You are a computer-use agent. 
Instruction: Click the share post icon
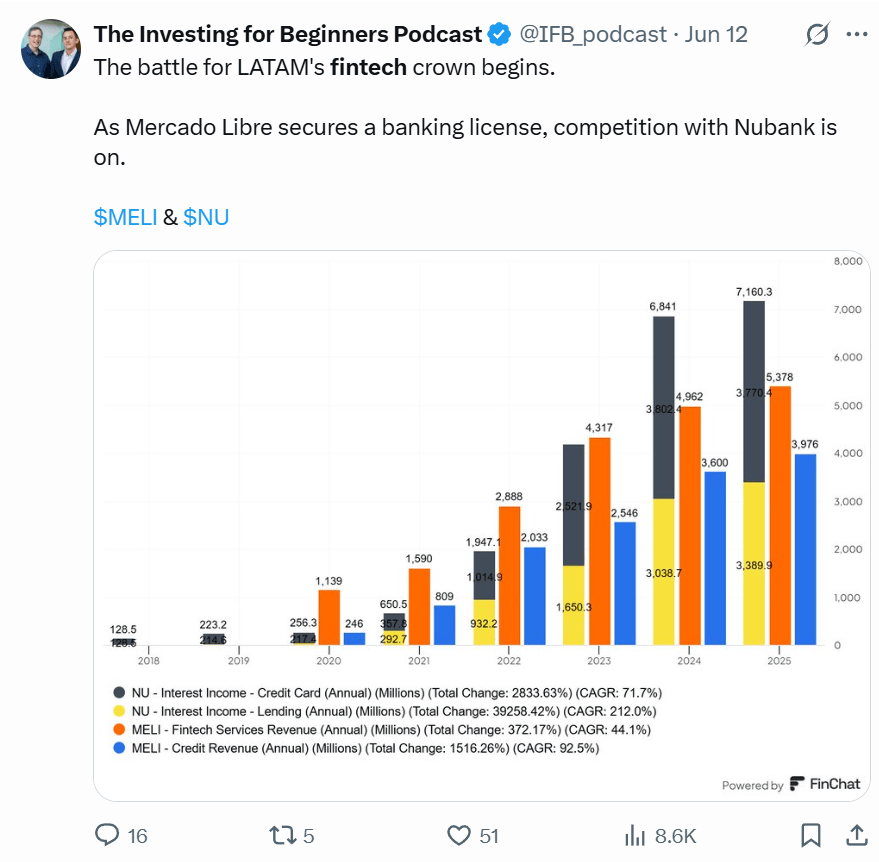(x=857, y=835)
